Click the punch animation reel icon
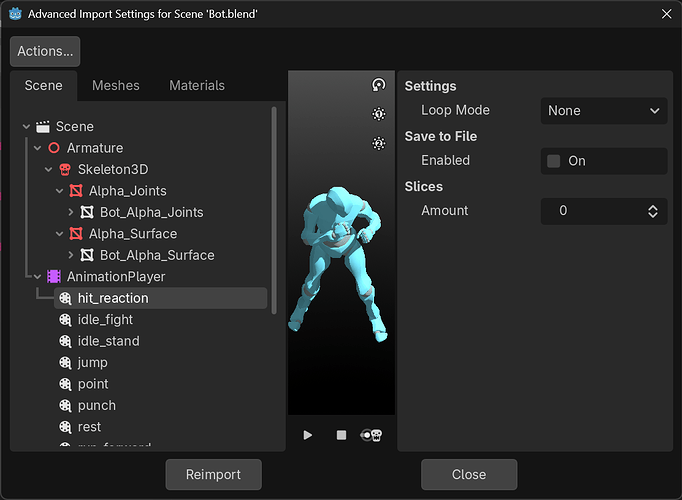Viewport: 682px width, 500px height. click(65, 405)
